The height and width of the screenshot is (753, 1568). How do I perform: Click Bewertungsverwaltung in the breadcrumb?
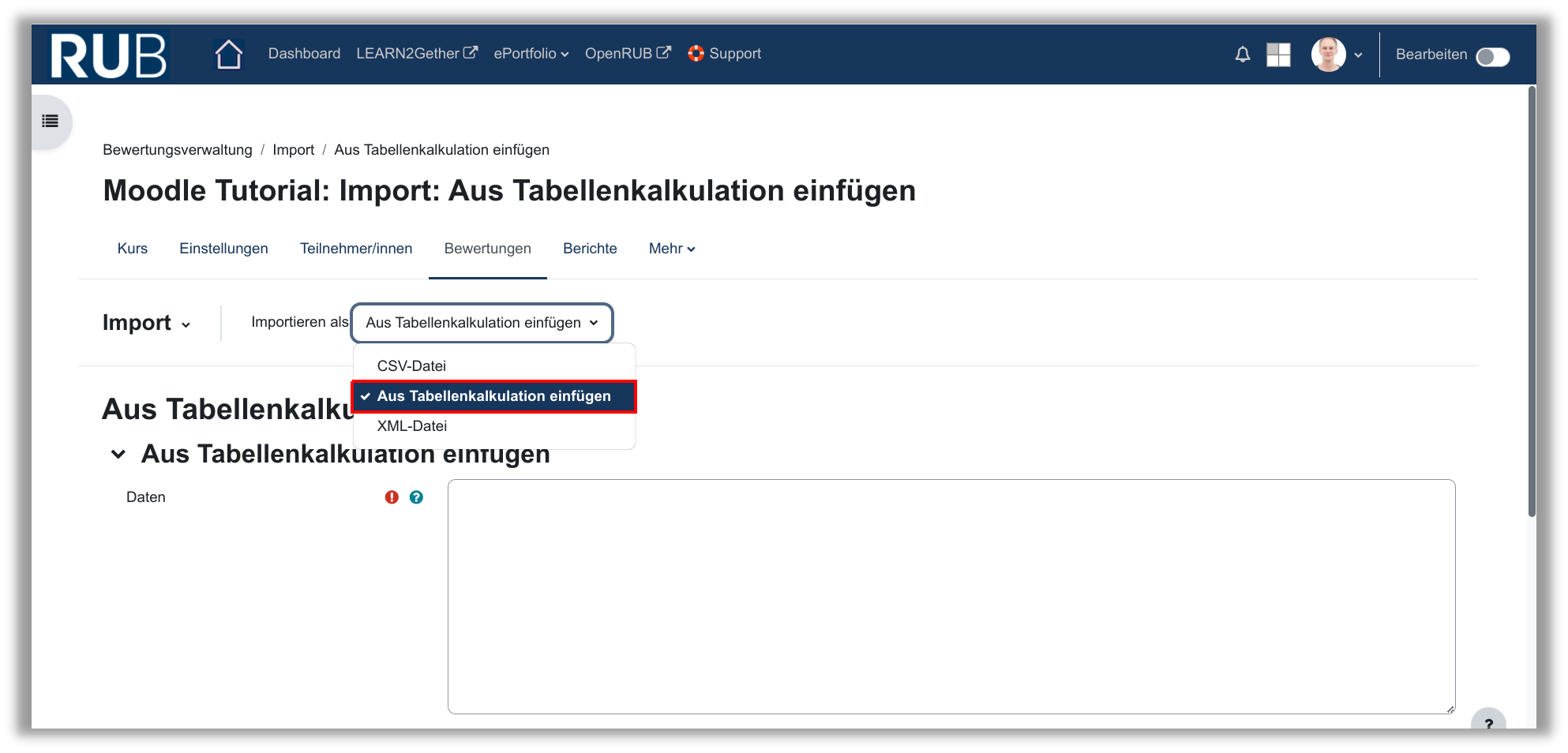(178, 150)
